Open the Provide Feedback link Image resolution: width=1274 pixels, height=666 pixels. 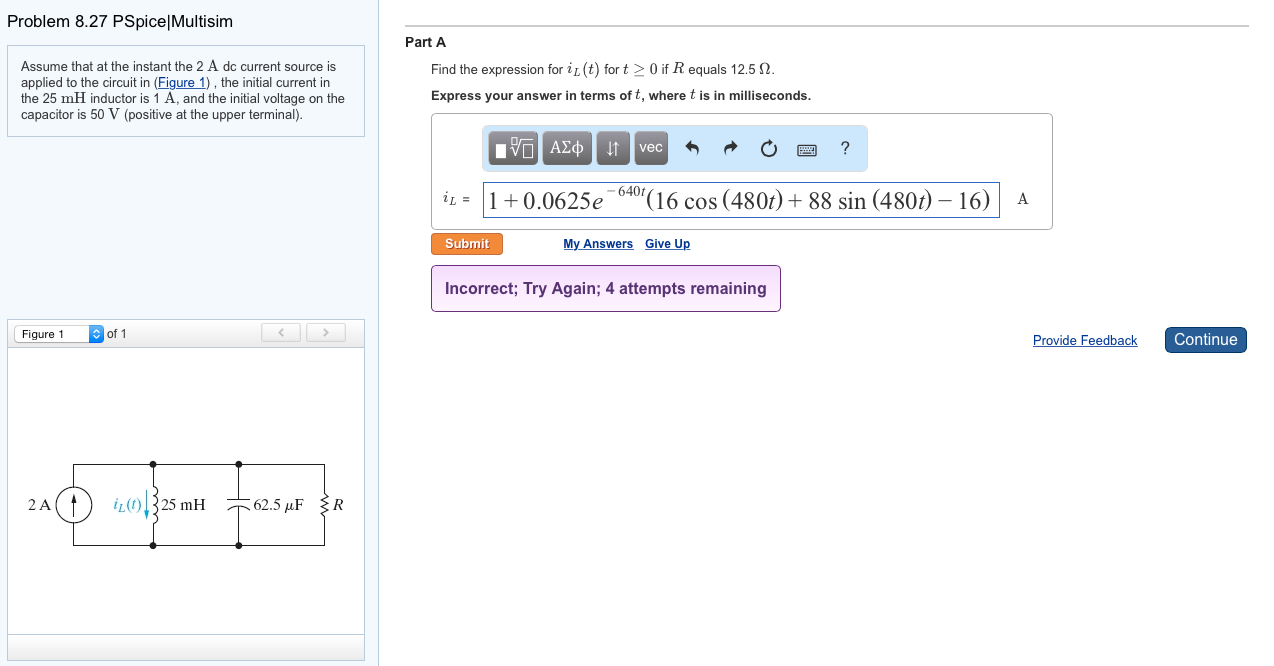point(1084,341)
